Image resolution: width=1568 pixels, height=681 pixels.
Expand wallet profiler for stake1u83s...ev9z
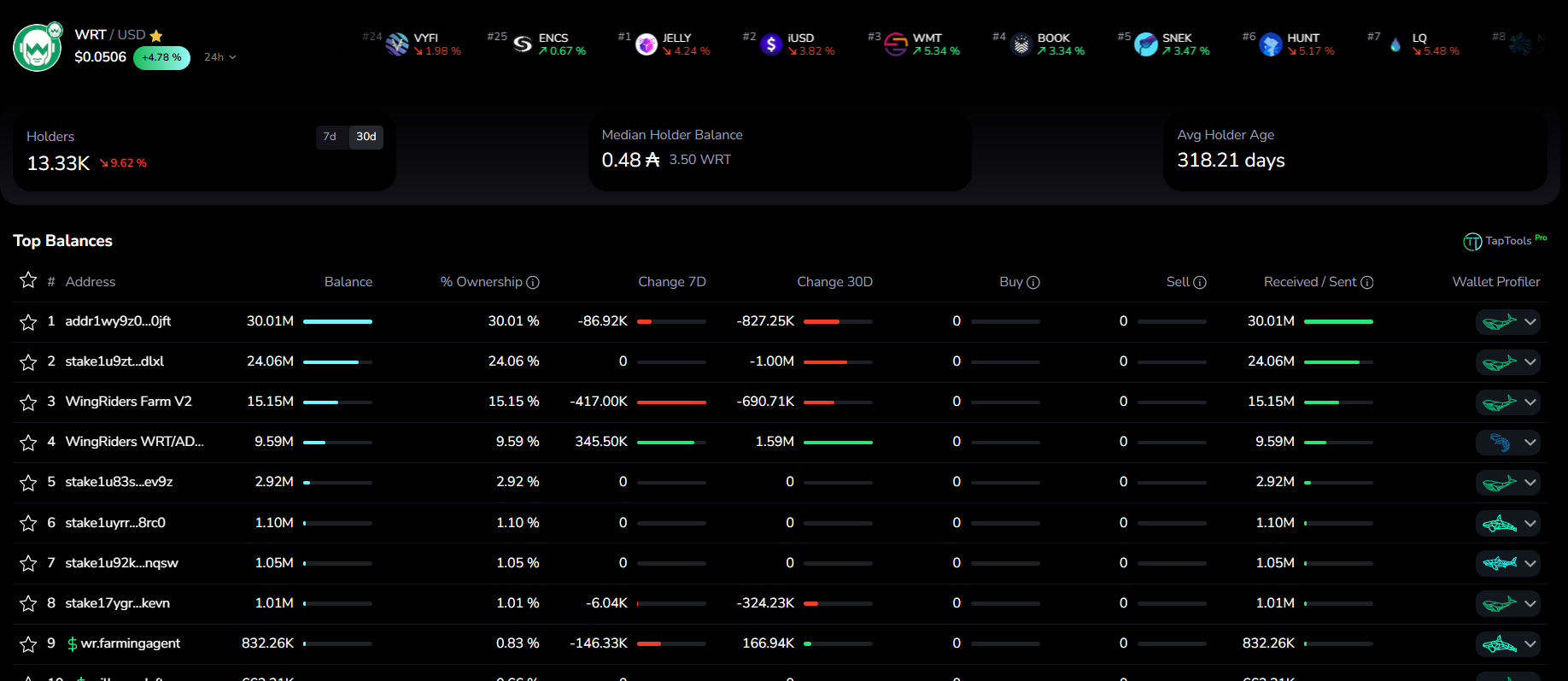tap(1530, 483)
